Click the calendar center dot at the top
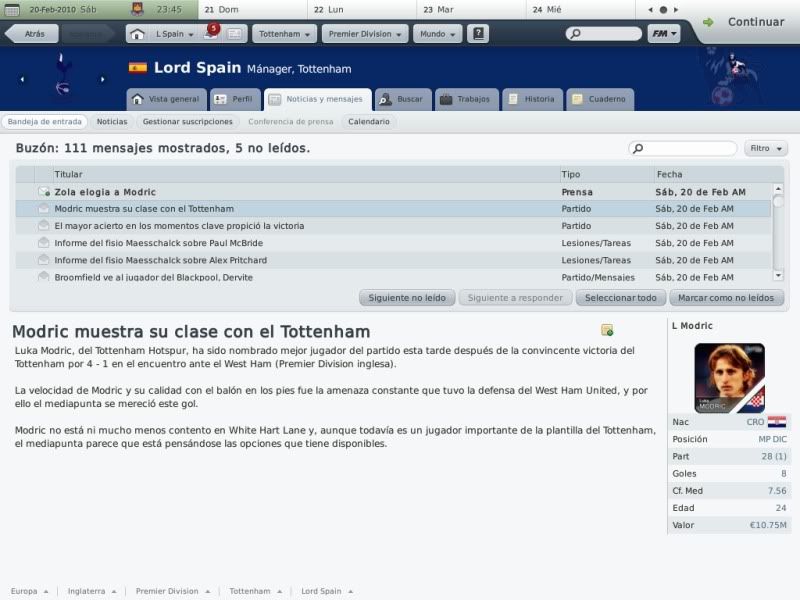 pos(663,10)
